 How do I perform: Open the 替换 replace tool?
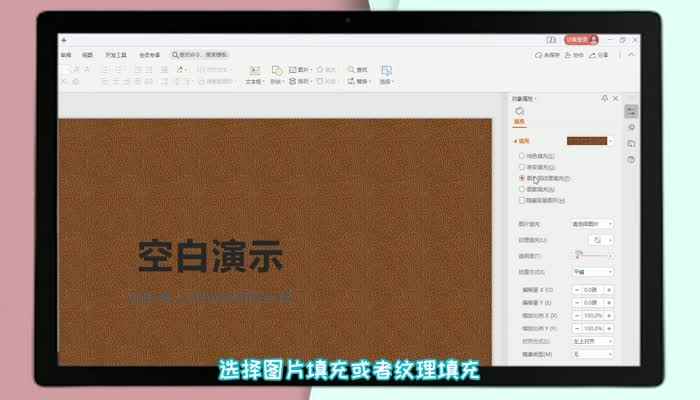(358, 81)
